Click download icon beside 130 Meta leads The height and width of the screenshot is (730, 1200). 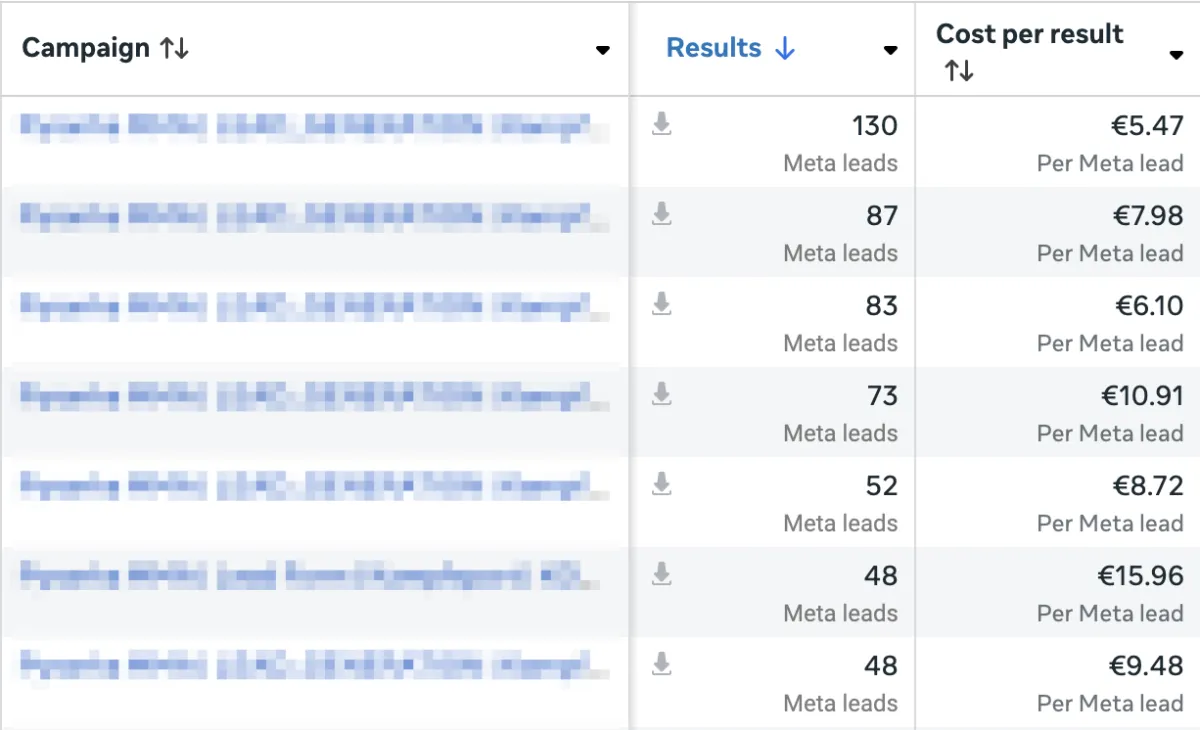(661, 124)
